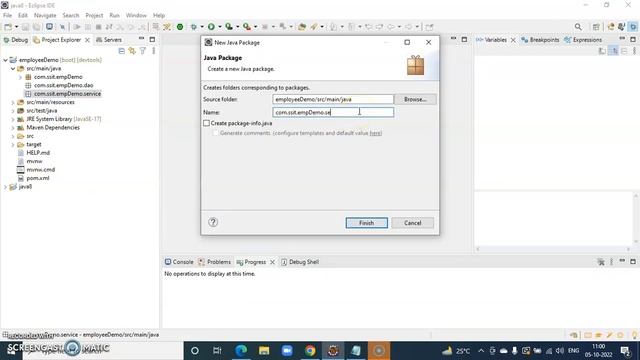Viewport: 640px width, 360px height.
Task: Minimize the Project Explorer panel
Action: pyautogui.click(x=141, y=39)
